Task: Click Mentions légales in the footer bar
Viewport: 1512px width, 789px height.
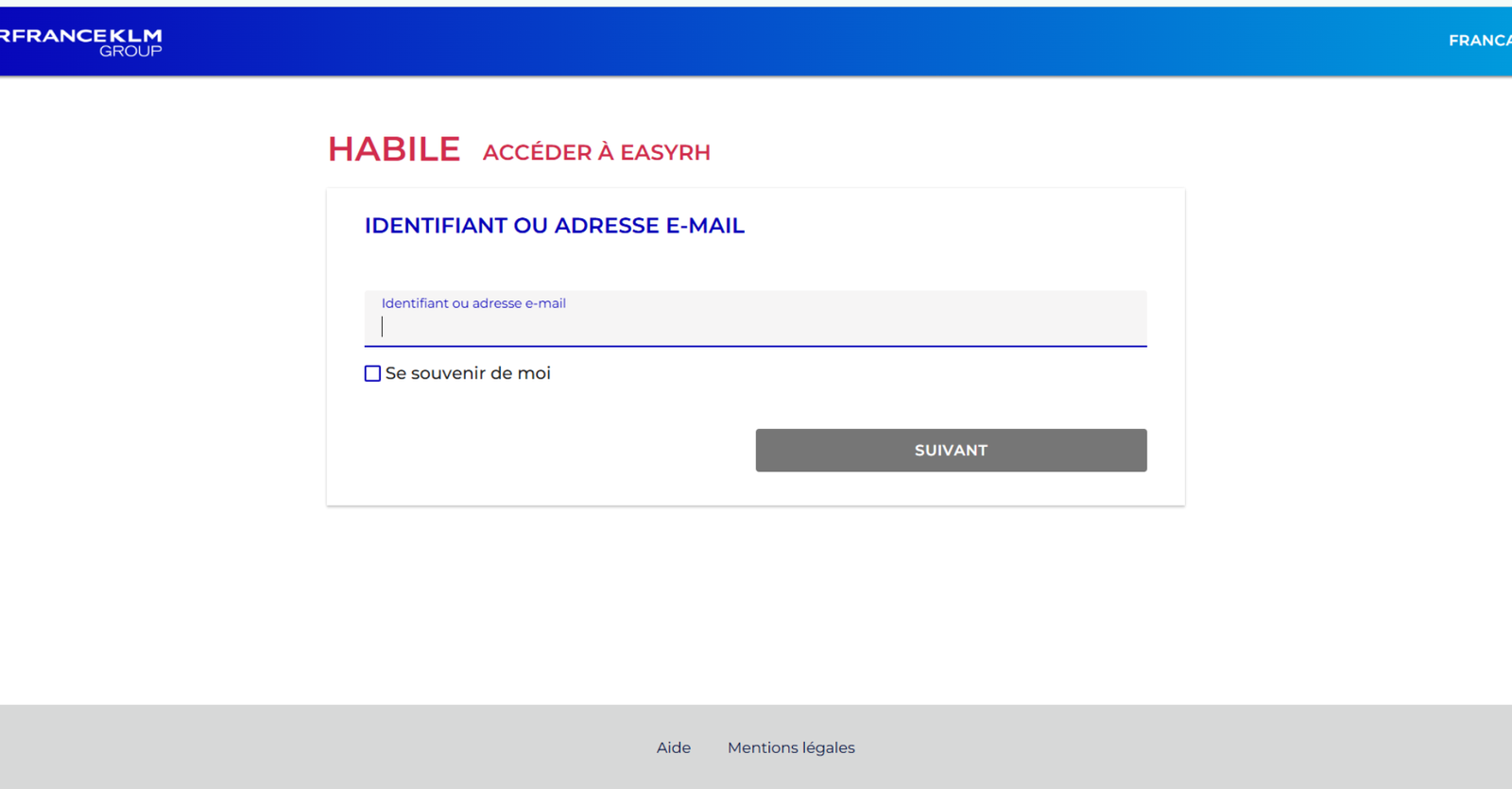Action: tap(791, 746)
